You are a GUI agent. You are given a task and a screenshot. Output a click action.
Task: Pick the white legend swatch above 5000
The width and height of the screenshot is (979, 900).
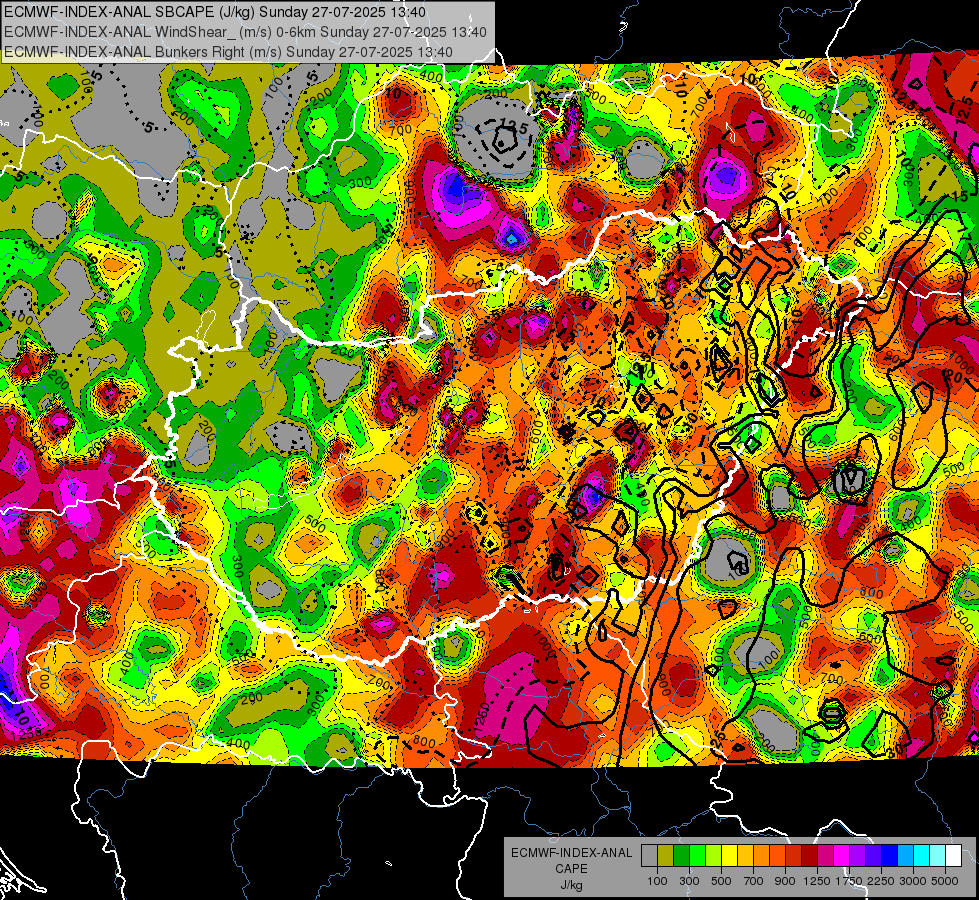pyautogui.click(x=954, y=856)
